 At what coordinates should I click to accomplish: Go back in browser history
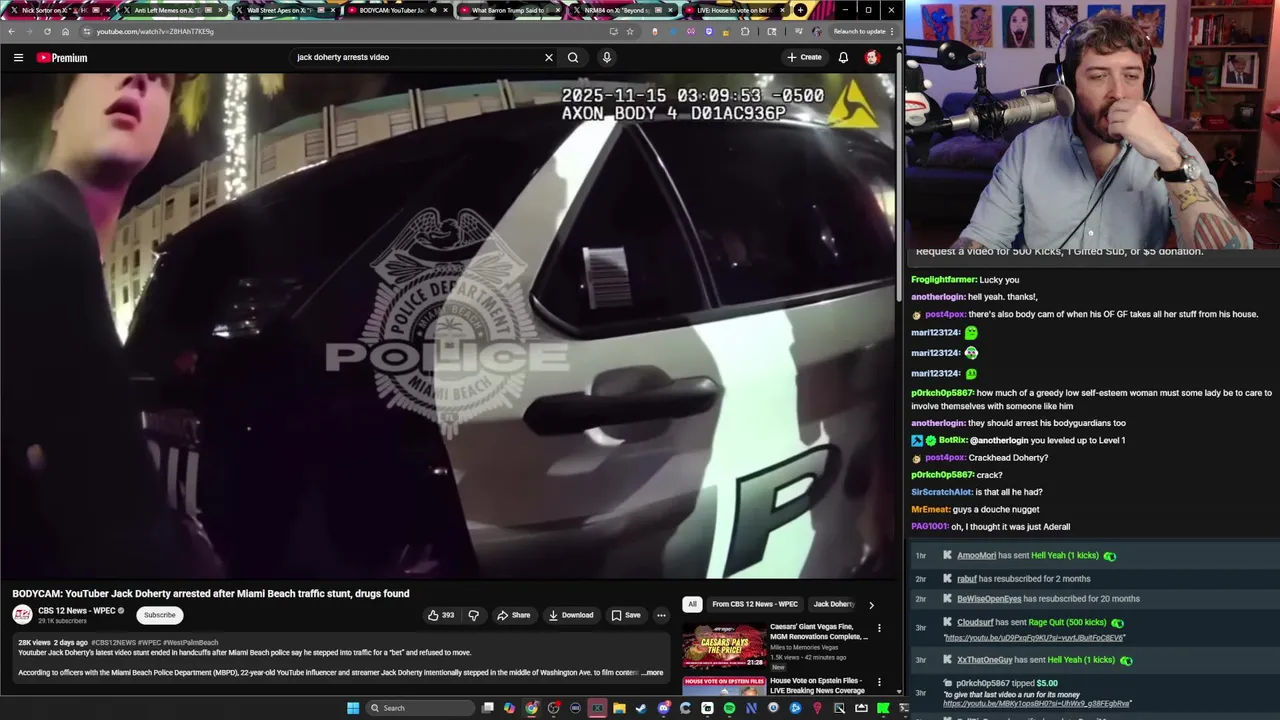(x=11, y=31)
